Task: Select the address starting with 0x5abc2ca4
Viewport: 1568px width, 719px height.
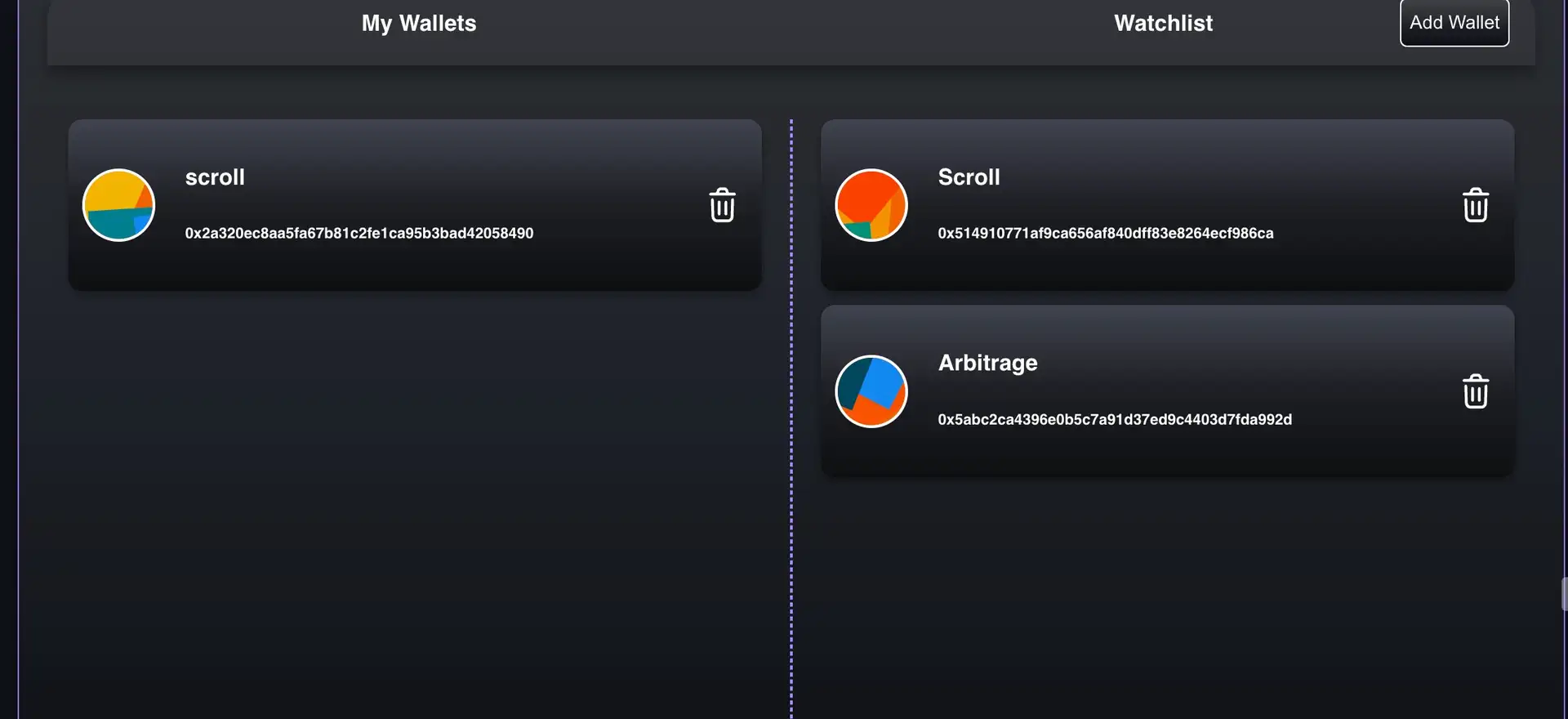Action: (x=1114, y=420)
